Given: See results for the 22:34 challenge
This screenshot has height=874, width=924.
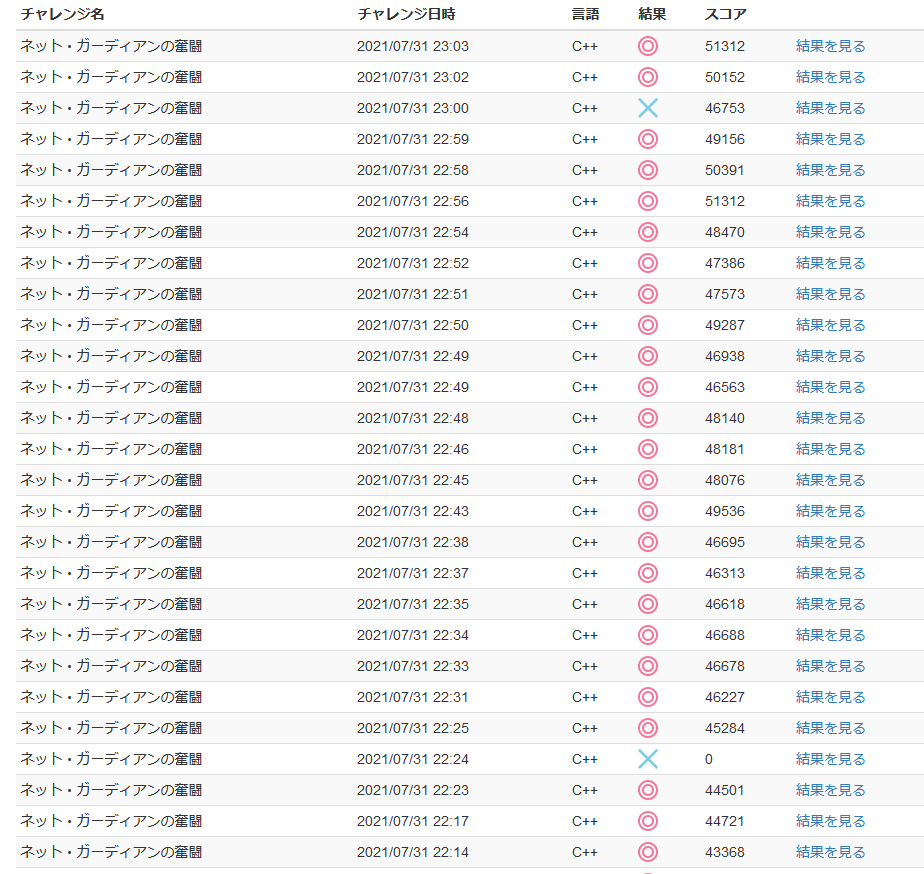Looking at the screenshot, I should tap(830, 635).
